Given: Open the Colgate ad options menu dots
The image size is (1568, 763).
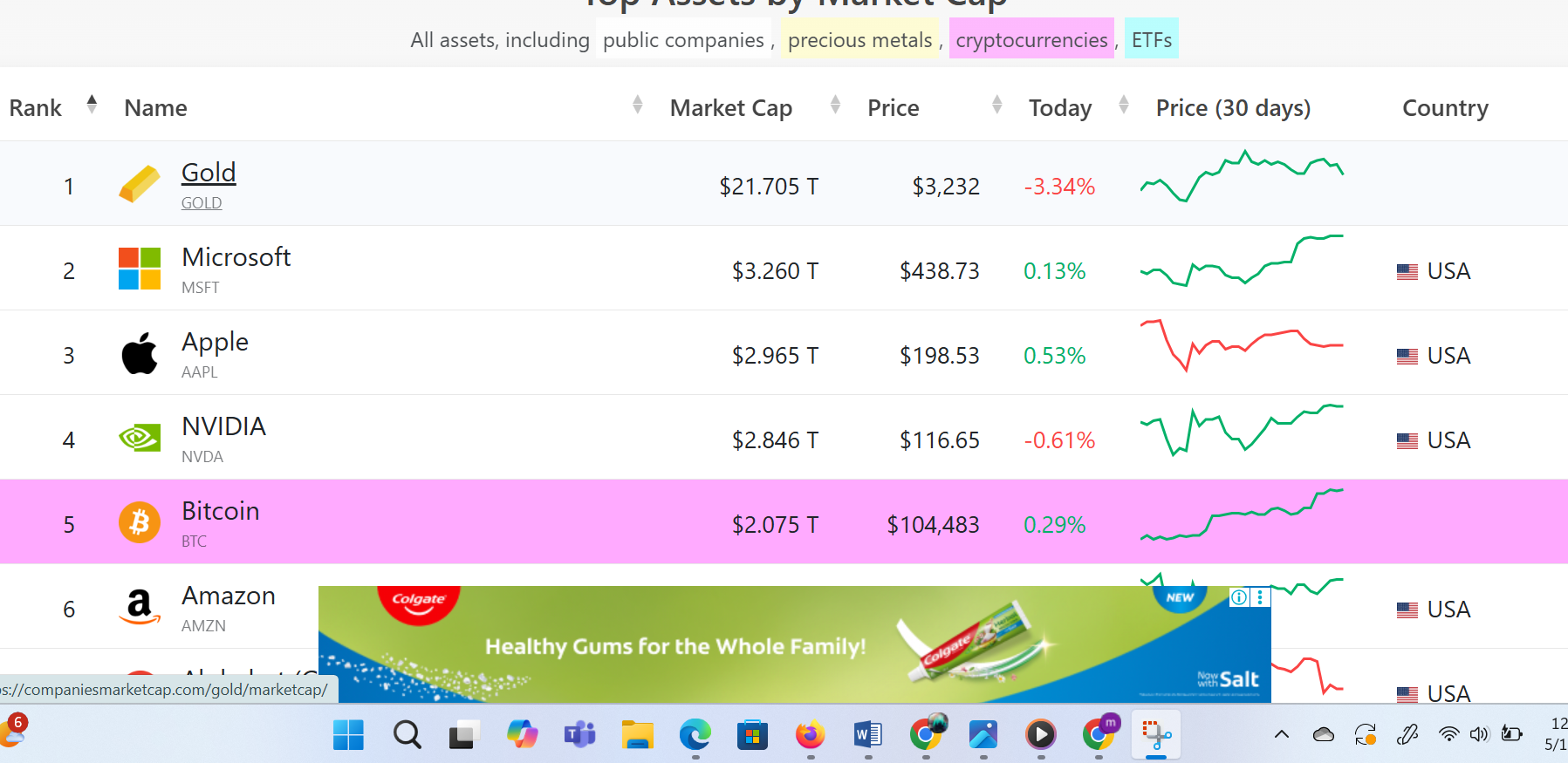Looking at the screenshot, I should click(x=1260, y=597).
